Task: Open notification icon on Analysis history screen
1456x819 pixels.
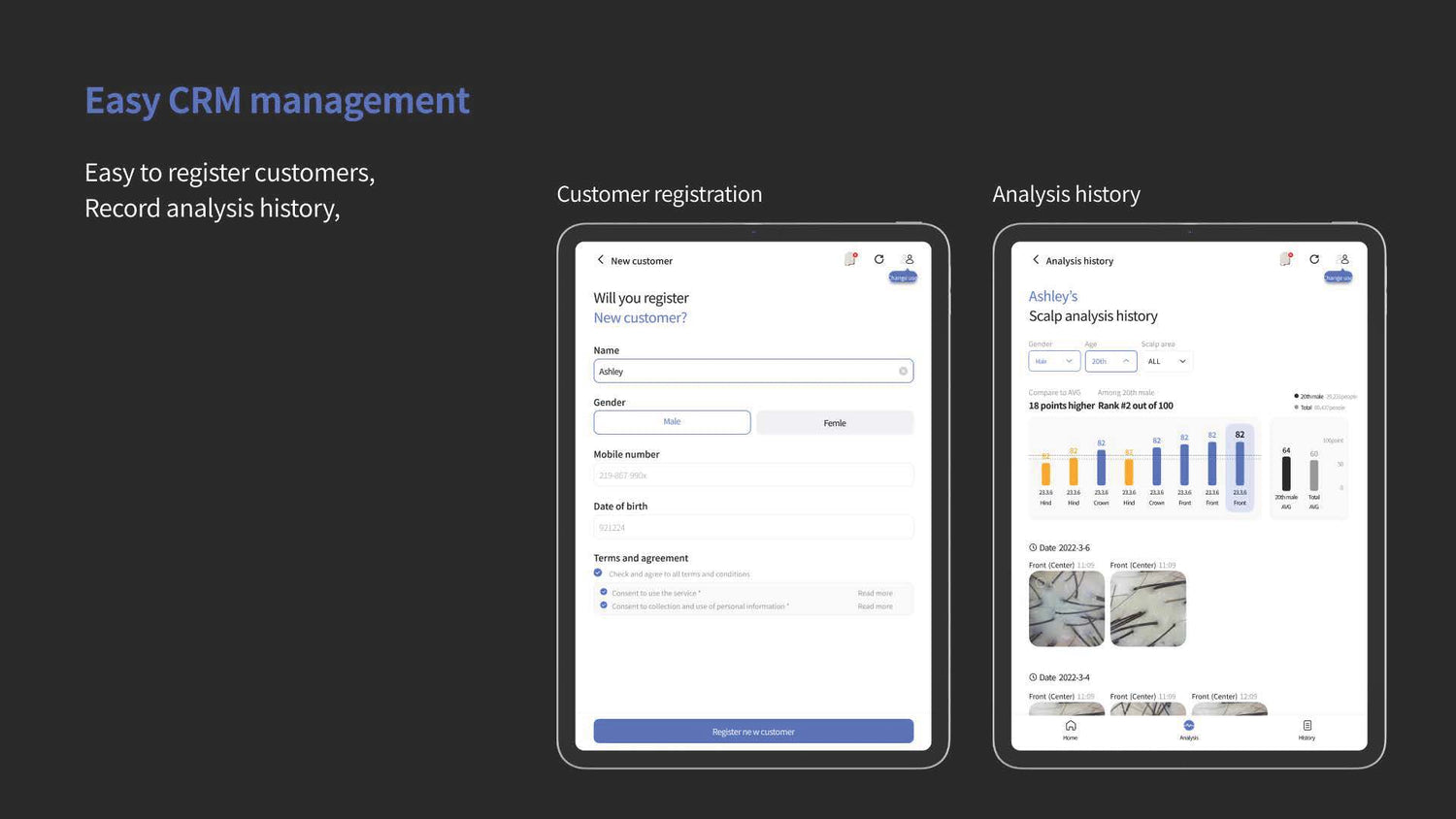Action: 1286,259
